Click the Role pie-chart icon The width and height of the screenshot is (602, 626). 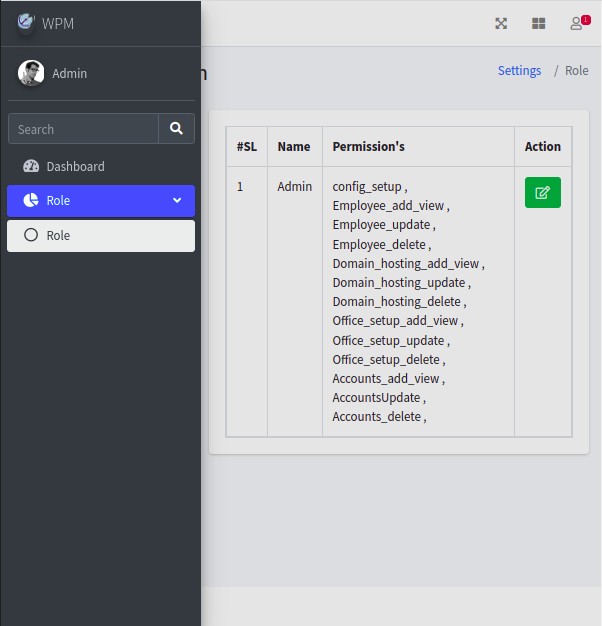(x=30, y=201)
